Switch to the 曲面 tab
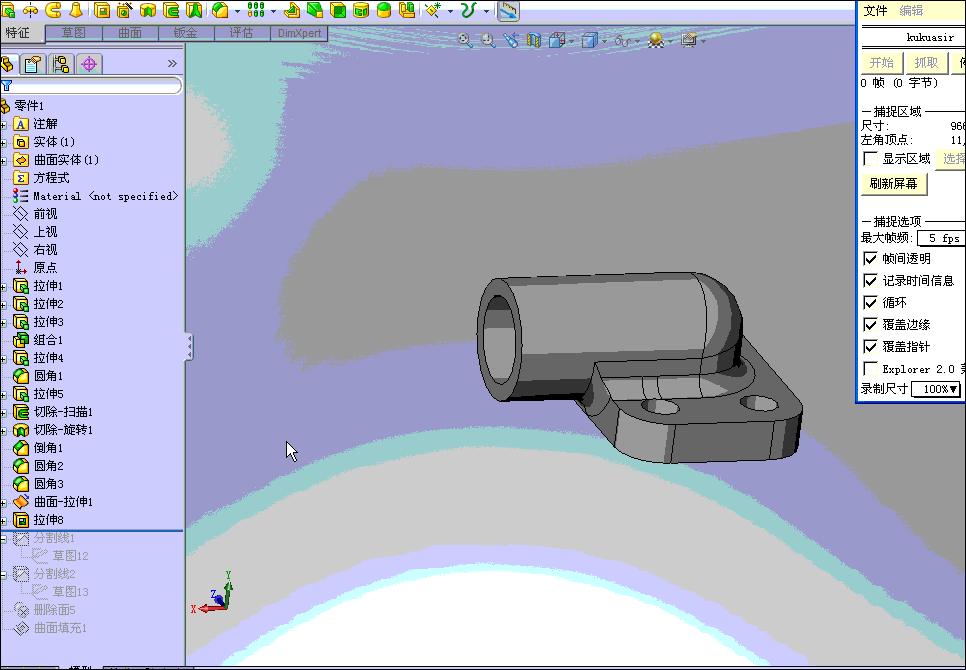966x670 pixels. (x=130, y=33)
